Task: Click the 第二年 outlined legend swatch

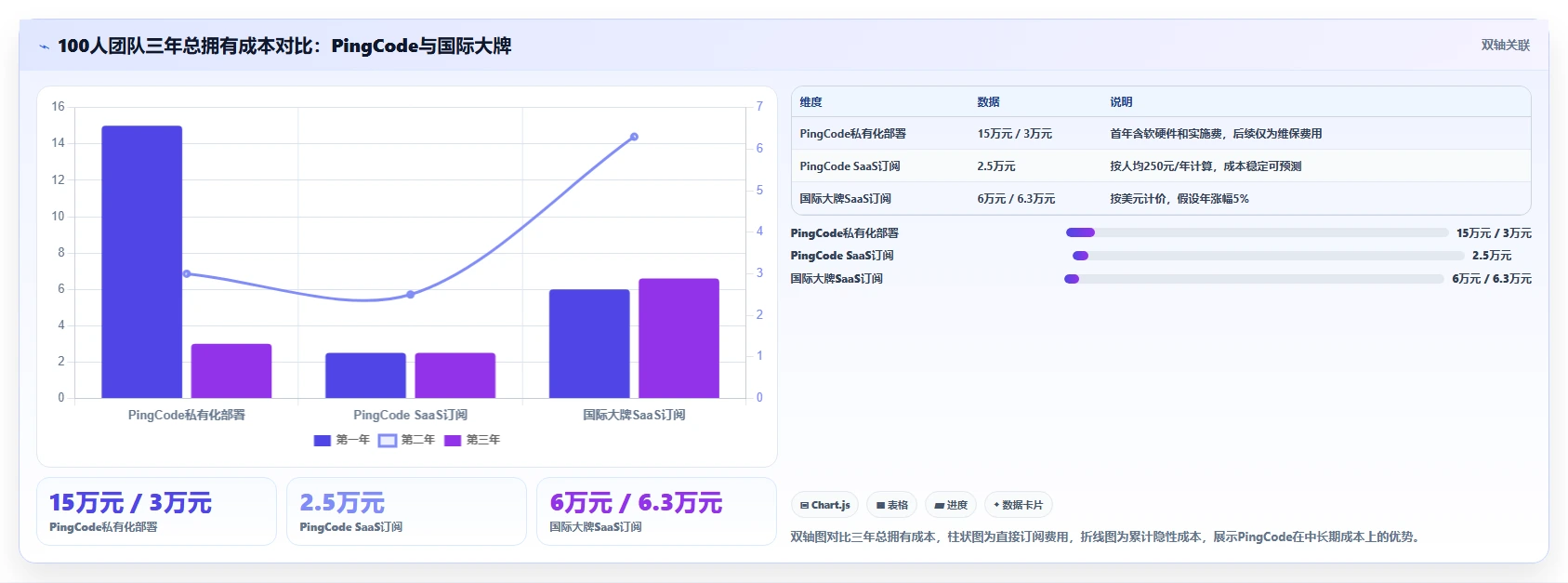Action: tap(388, 441)
